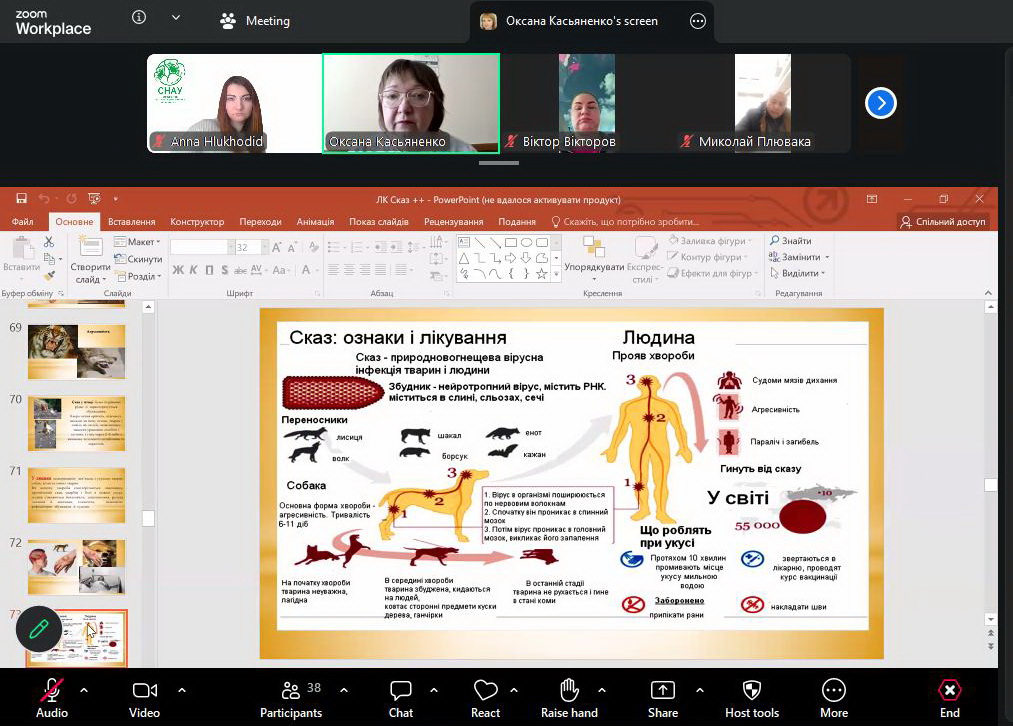Show next participants with blue arrow

880,103
